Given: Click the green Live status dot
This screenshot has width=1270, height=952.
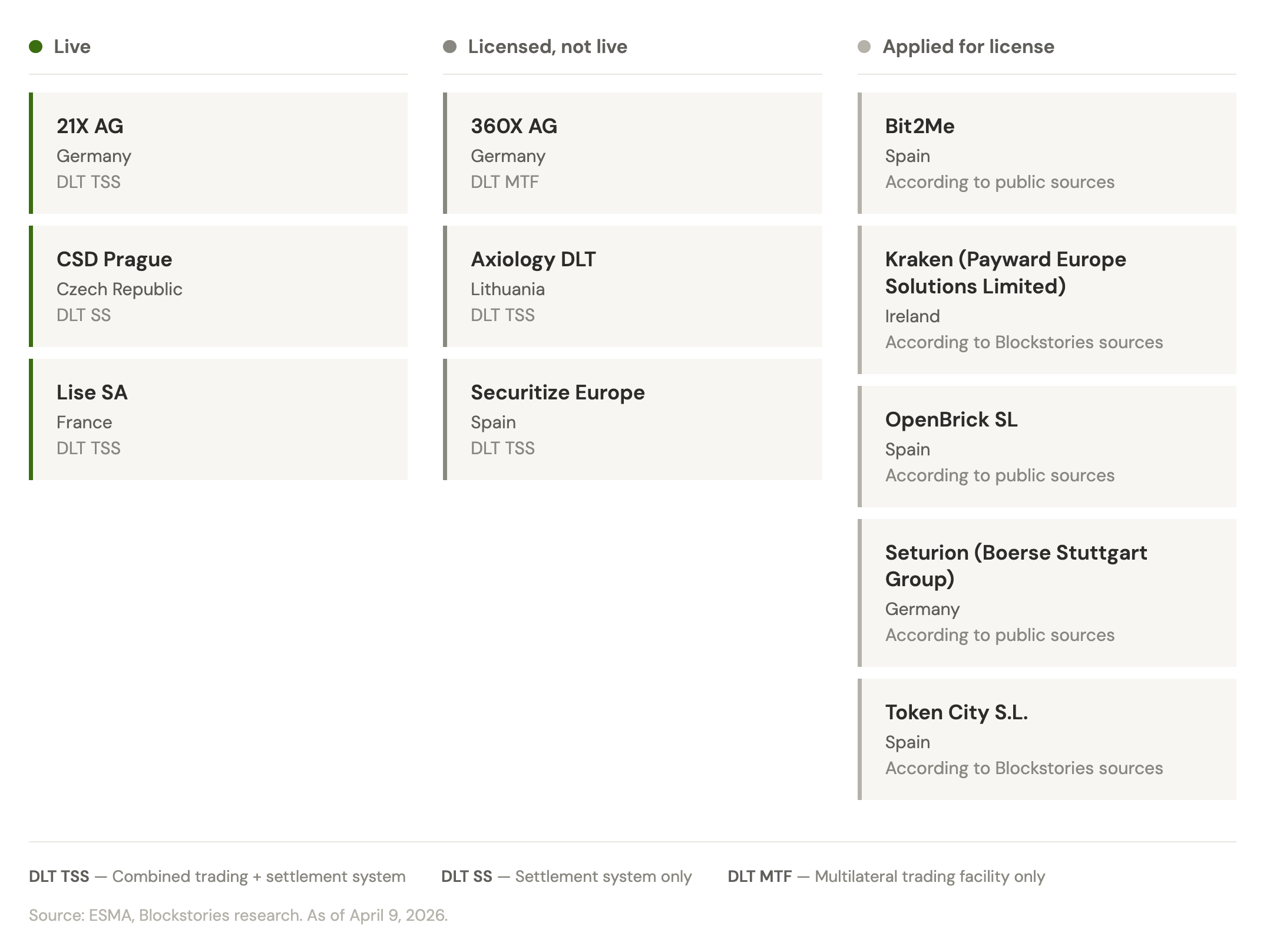Looking at the screenshot, I should (x=35, y=47).
